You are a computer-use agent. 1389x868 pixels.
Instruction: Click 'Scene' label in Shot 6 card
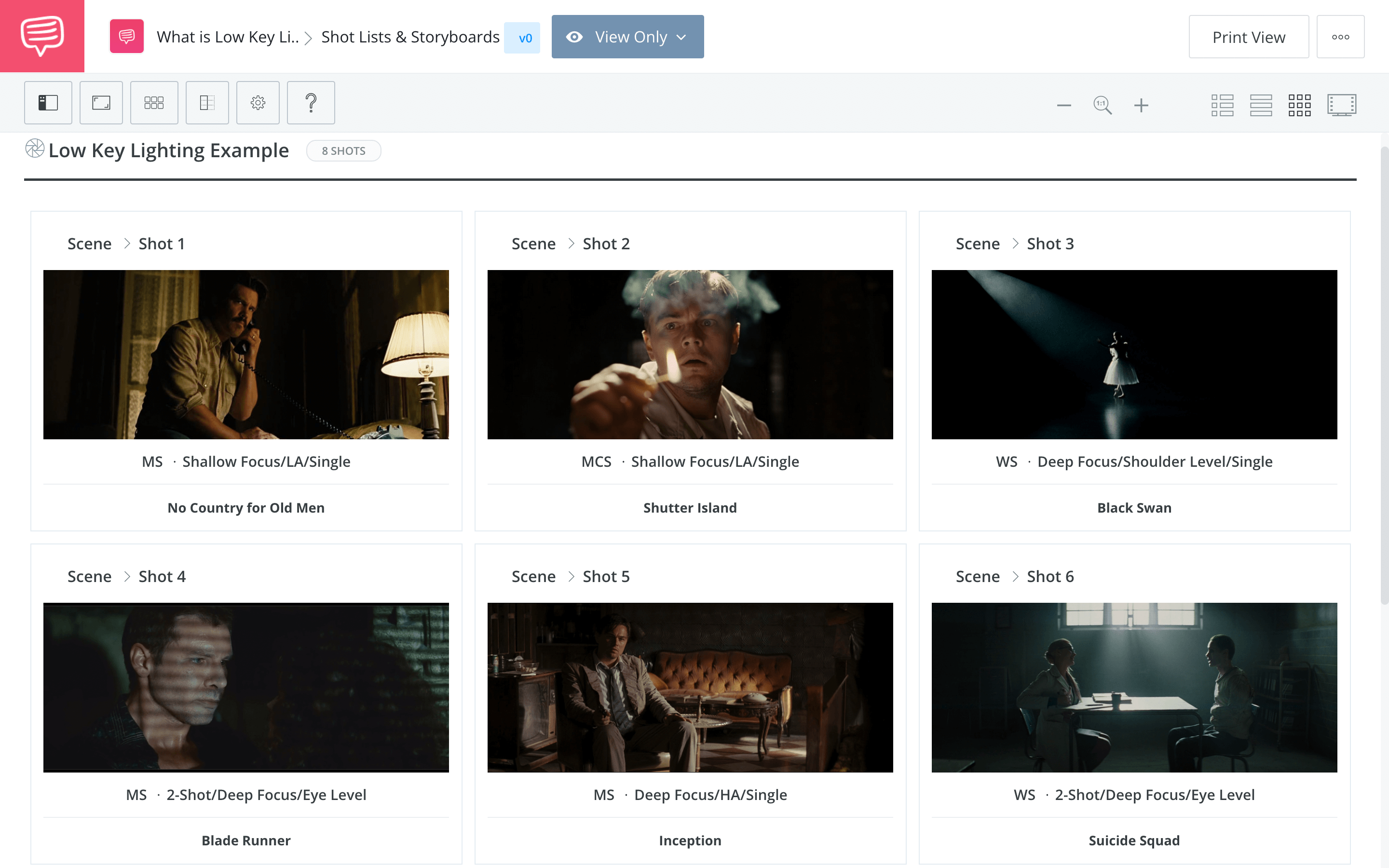978,576
